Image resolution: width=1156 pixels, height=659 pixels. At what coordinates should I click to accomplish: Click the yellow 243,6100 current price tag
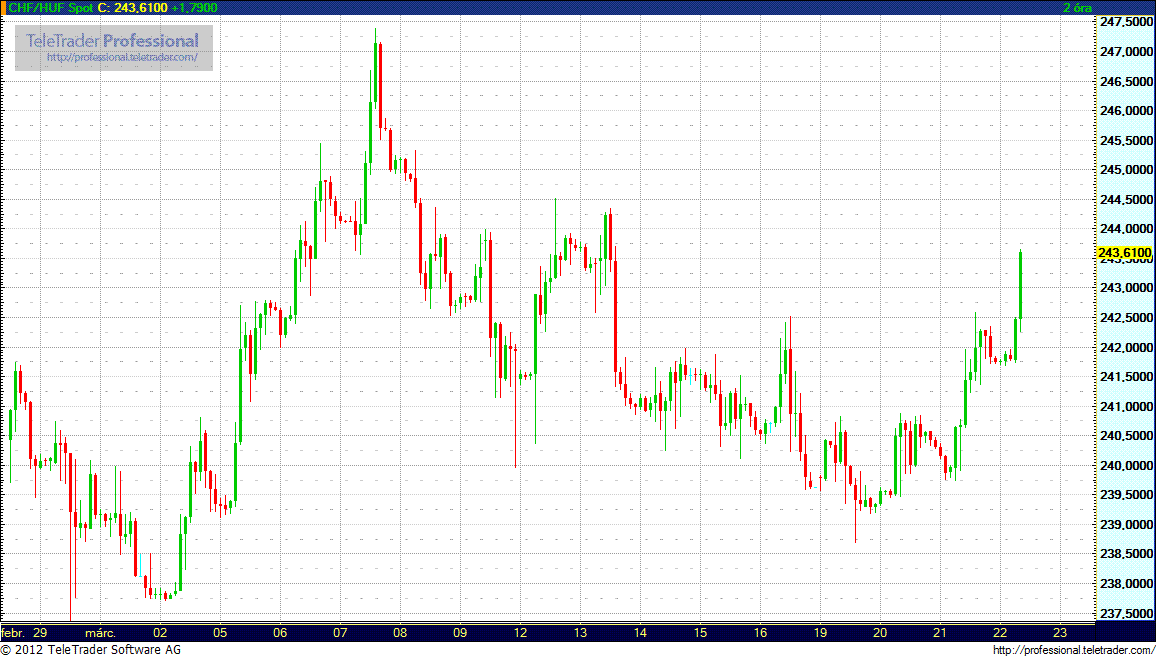click(1125, 253)
